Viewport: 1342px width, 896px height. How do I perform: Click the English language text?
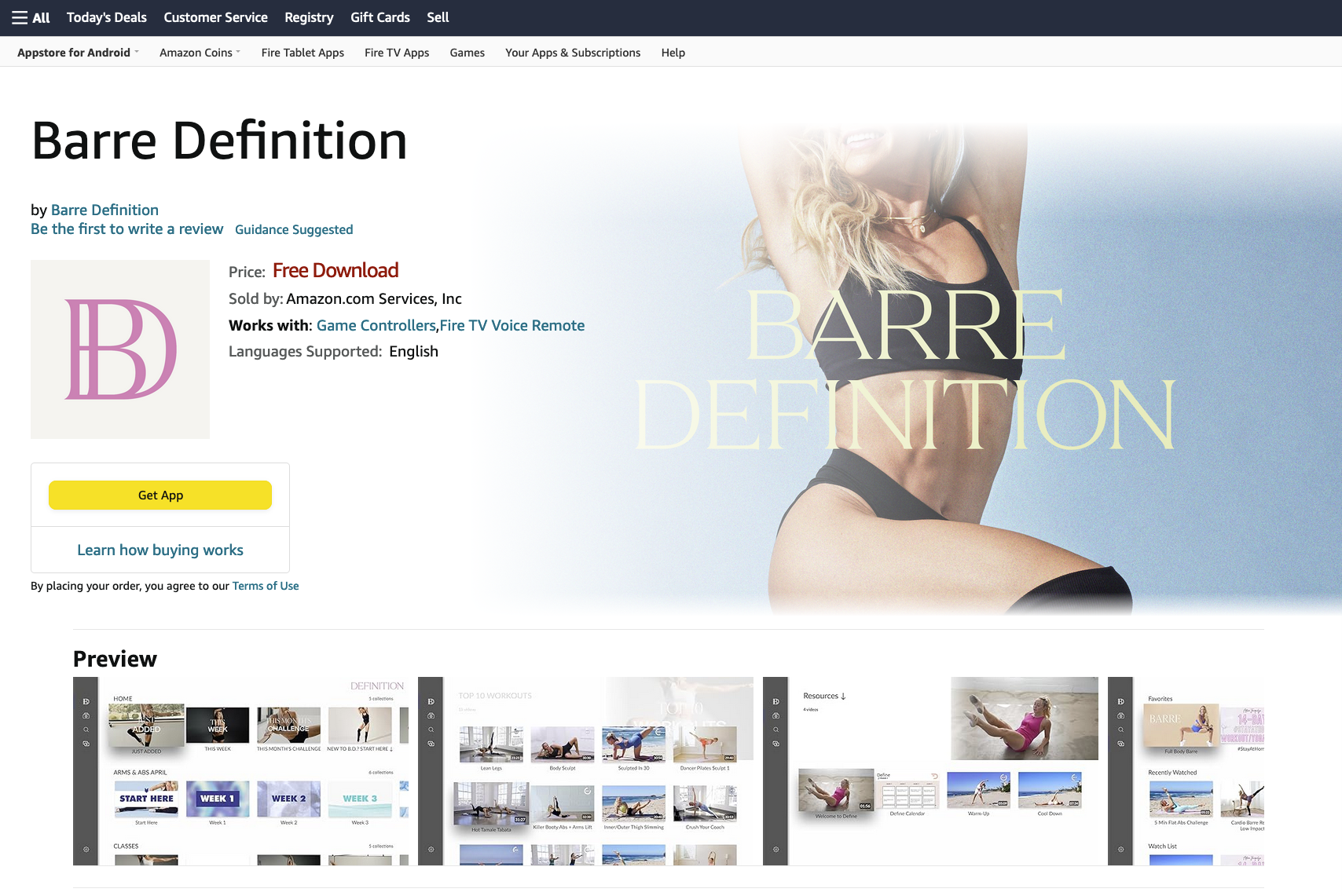pos(414,352)
